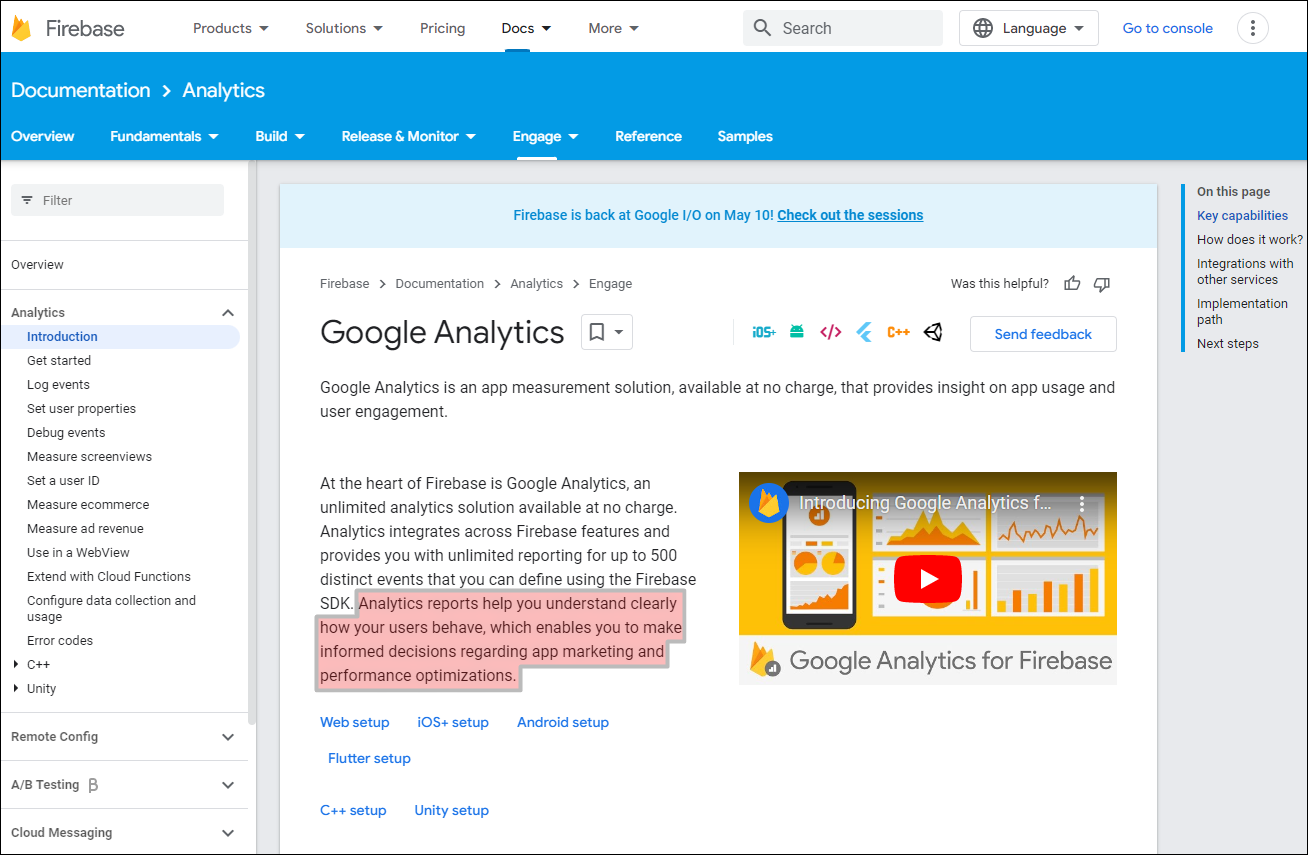Open the Check out the sessions link

[850, 215]
